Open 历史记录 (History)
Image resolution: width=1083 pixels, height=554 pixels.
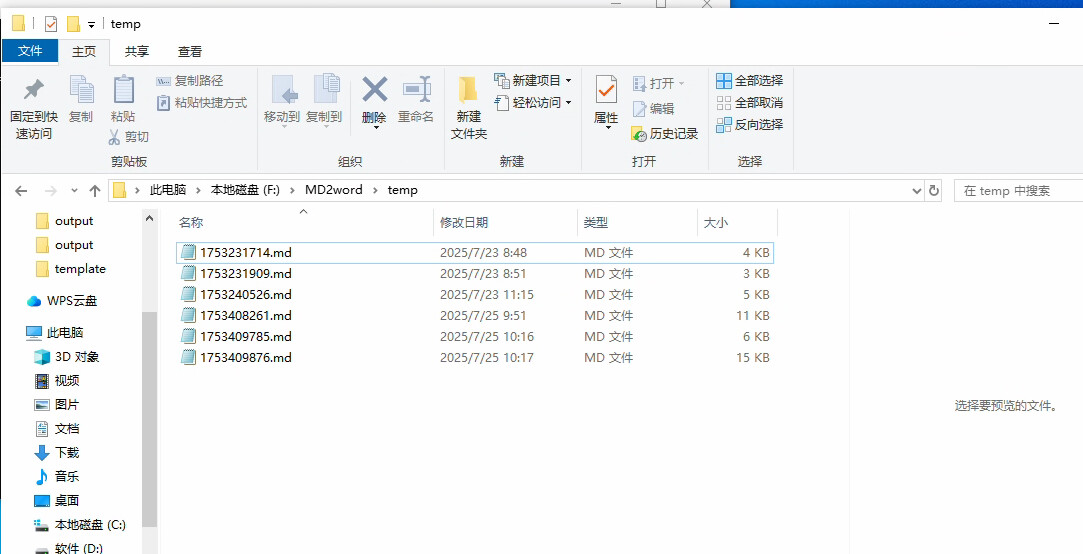click(x=665, y=134)
